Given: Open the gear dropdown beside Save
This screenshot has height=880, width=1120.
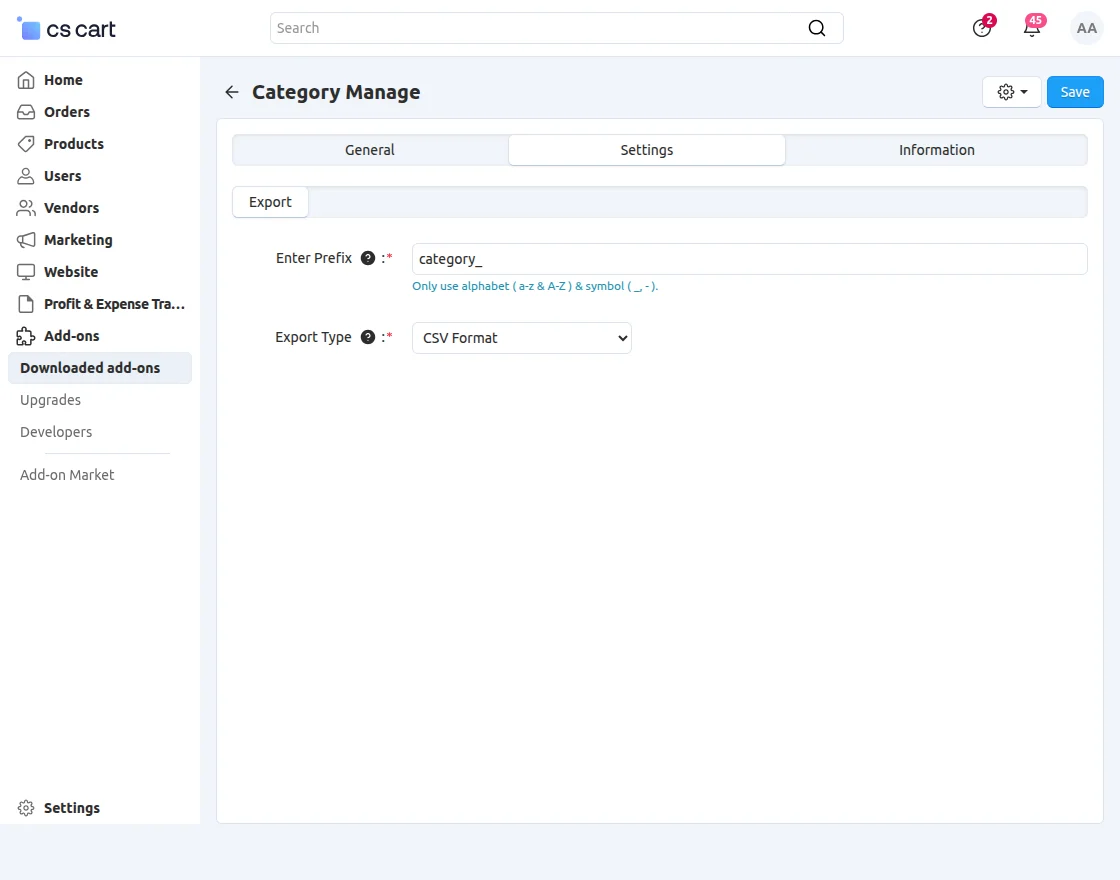Looking at the screenshot, I should point(1011,91).
